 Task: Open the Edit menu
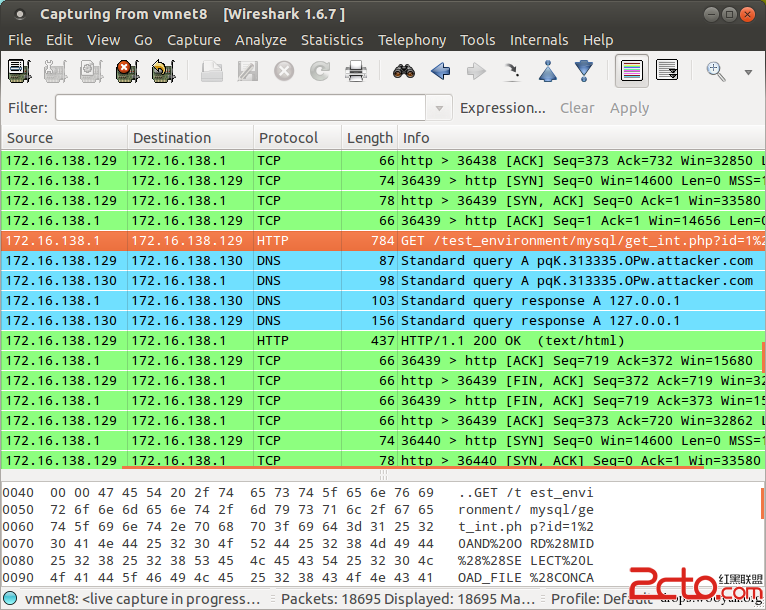59,40
